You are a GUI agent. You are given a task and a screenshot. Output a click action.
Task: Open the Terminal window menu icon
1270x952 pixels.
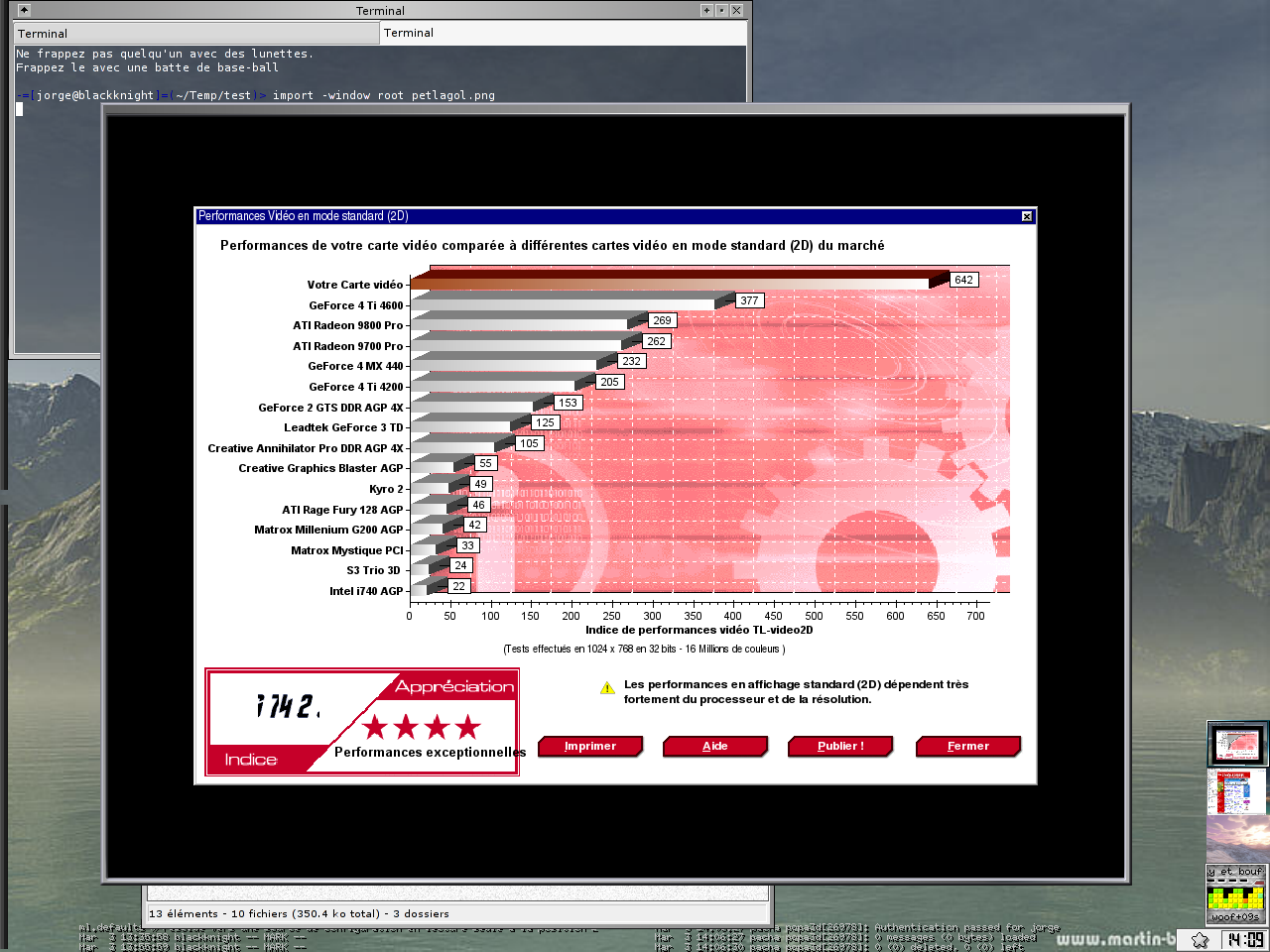(x=24, y=10)
